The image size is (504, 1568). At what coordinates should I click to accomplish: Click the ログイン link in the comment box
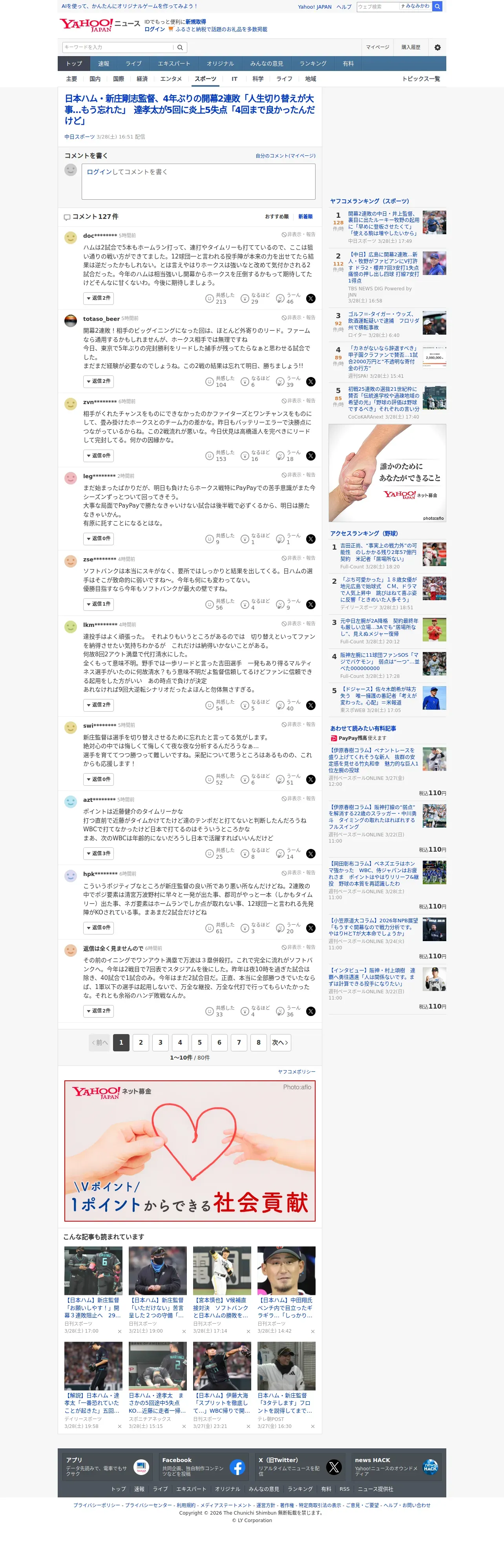(x=99, y=172)
